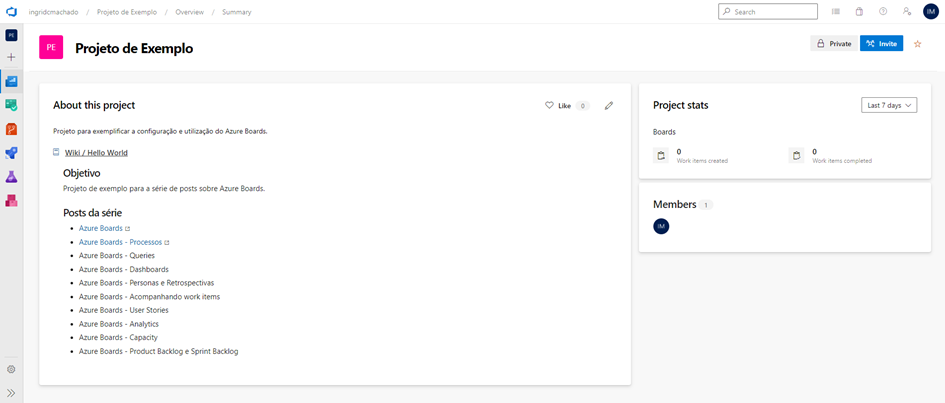Open Test Plans flask icon
945x403 pixels.
(x=11, y=177)
